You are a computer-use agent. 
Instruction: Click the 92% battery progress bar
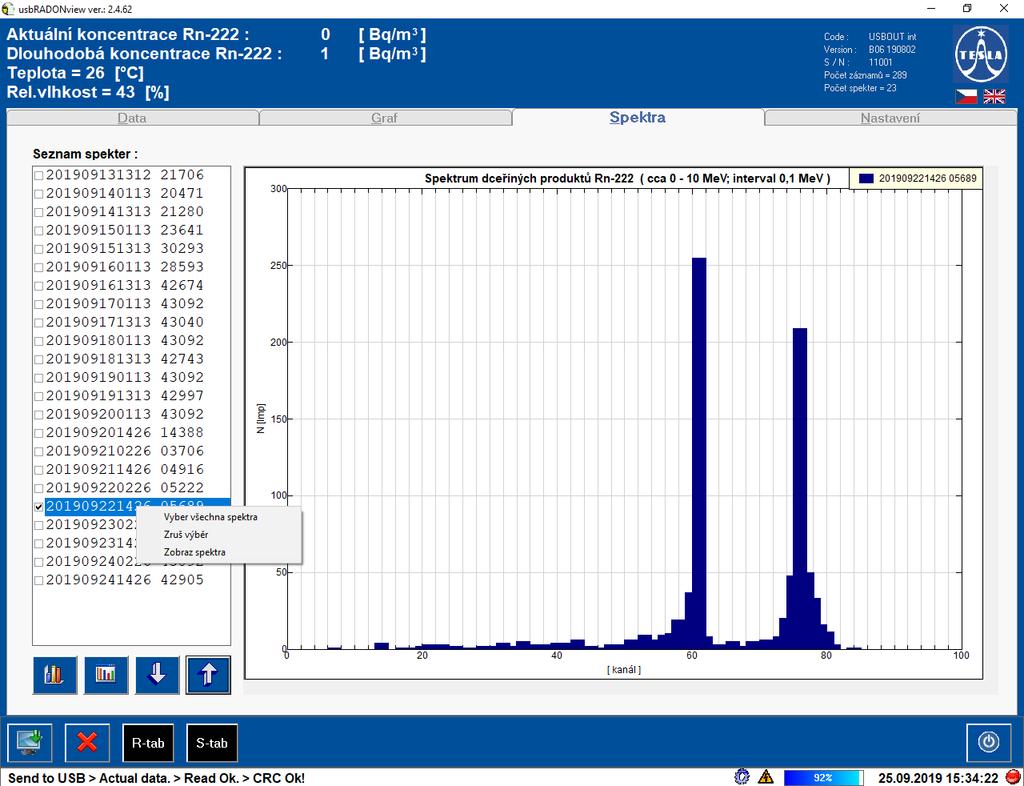pyautogui.click(x=824, y=778)
